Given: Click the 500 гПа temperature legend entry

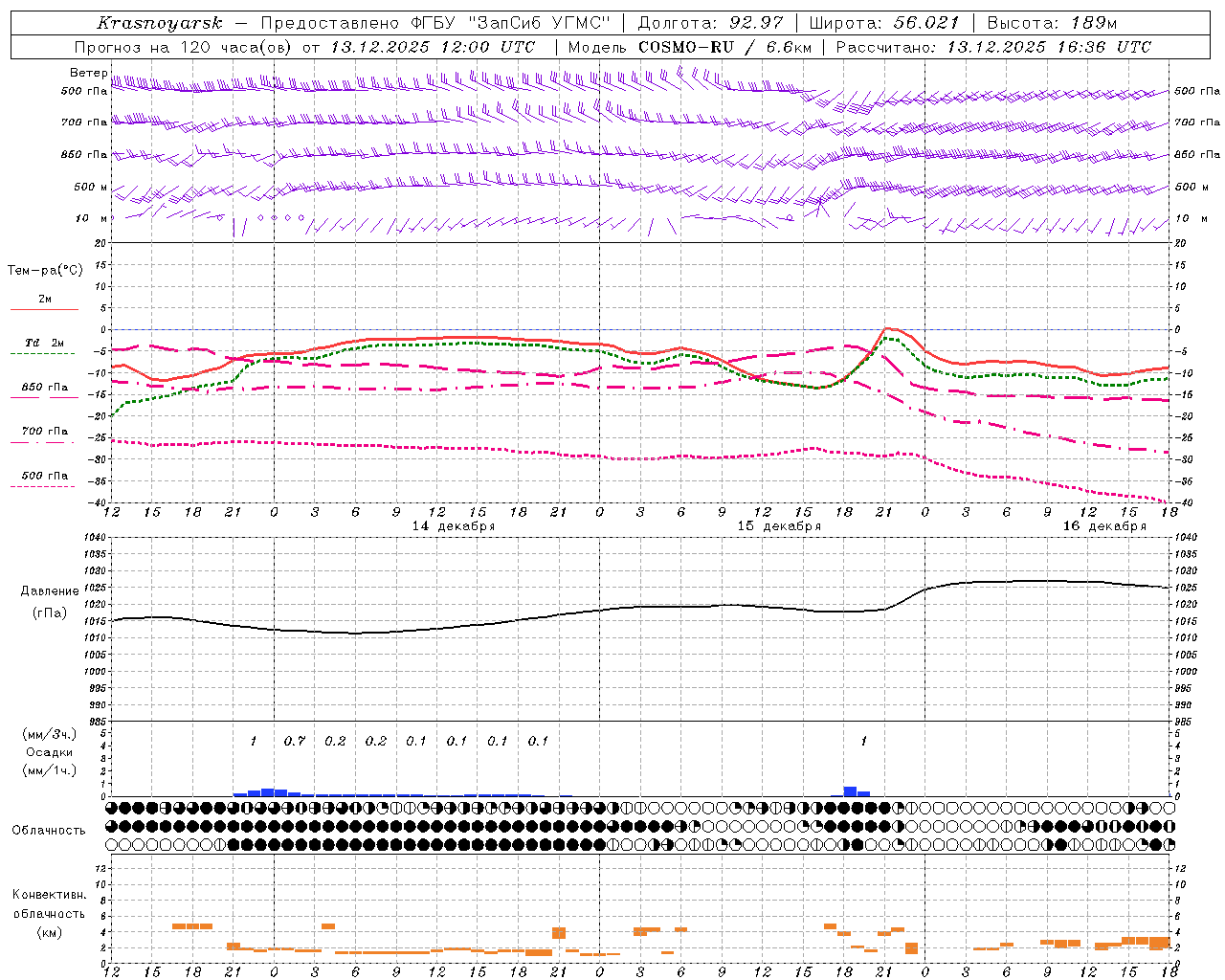Looking at the screenshot, I should (45, 475).
